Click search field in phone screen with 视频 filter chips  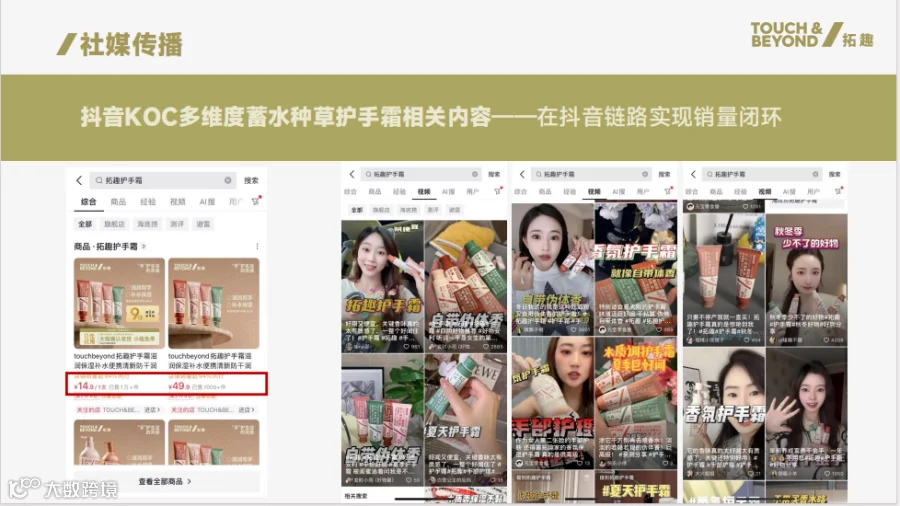pyautogui.click(x=421, y=174)
